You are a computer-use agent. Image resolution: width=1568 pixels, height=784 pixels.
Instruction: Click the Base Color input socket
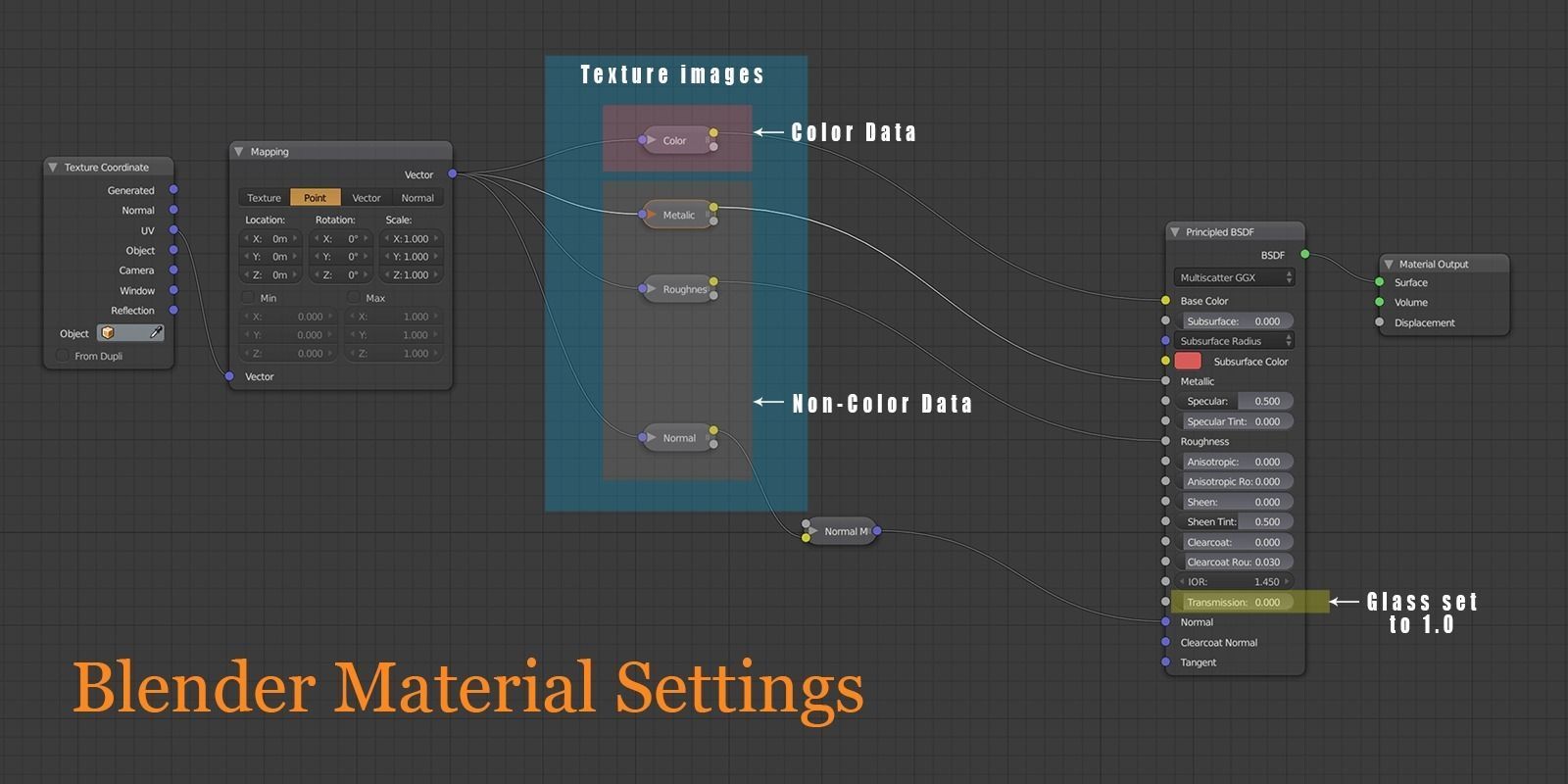(1165, 301)
